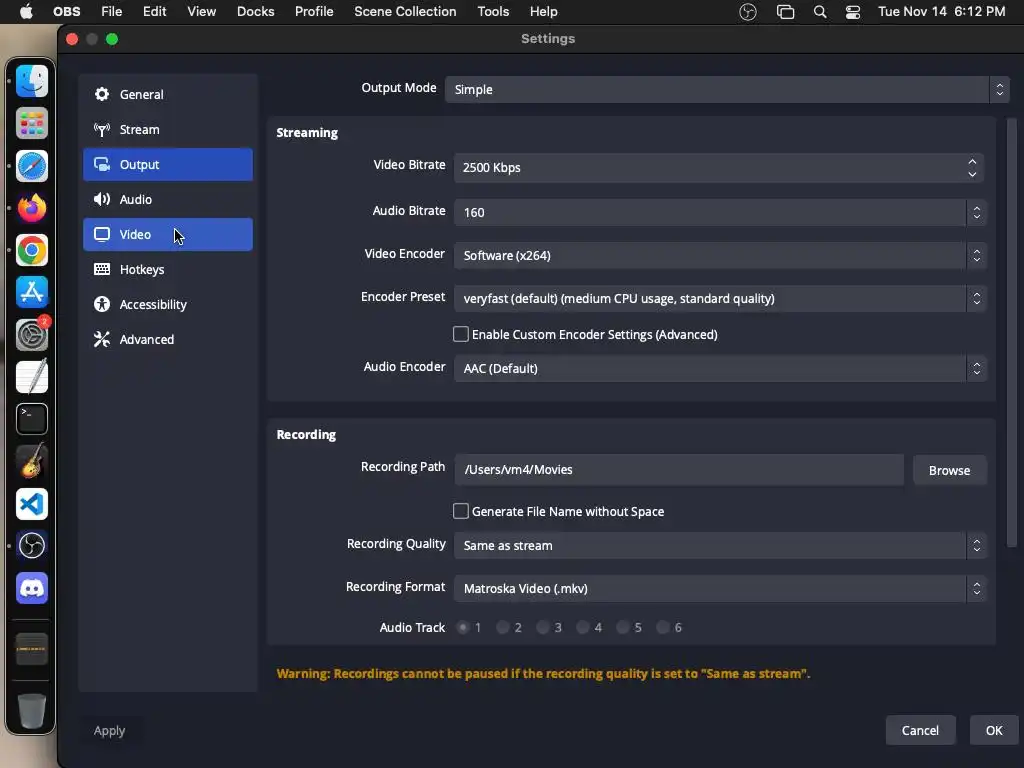Open the Video Encoder dropdown

[x=720, y=256]
